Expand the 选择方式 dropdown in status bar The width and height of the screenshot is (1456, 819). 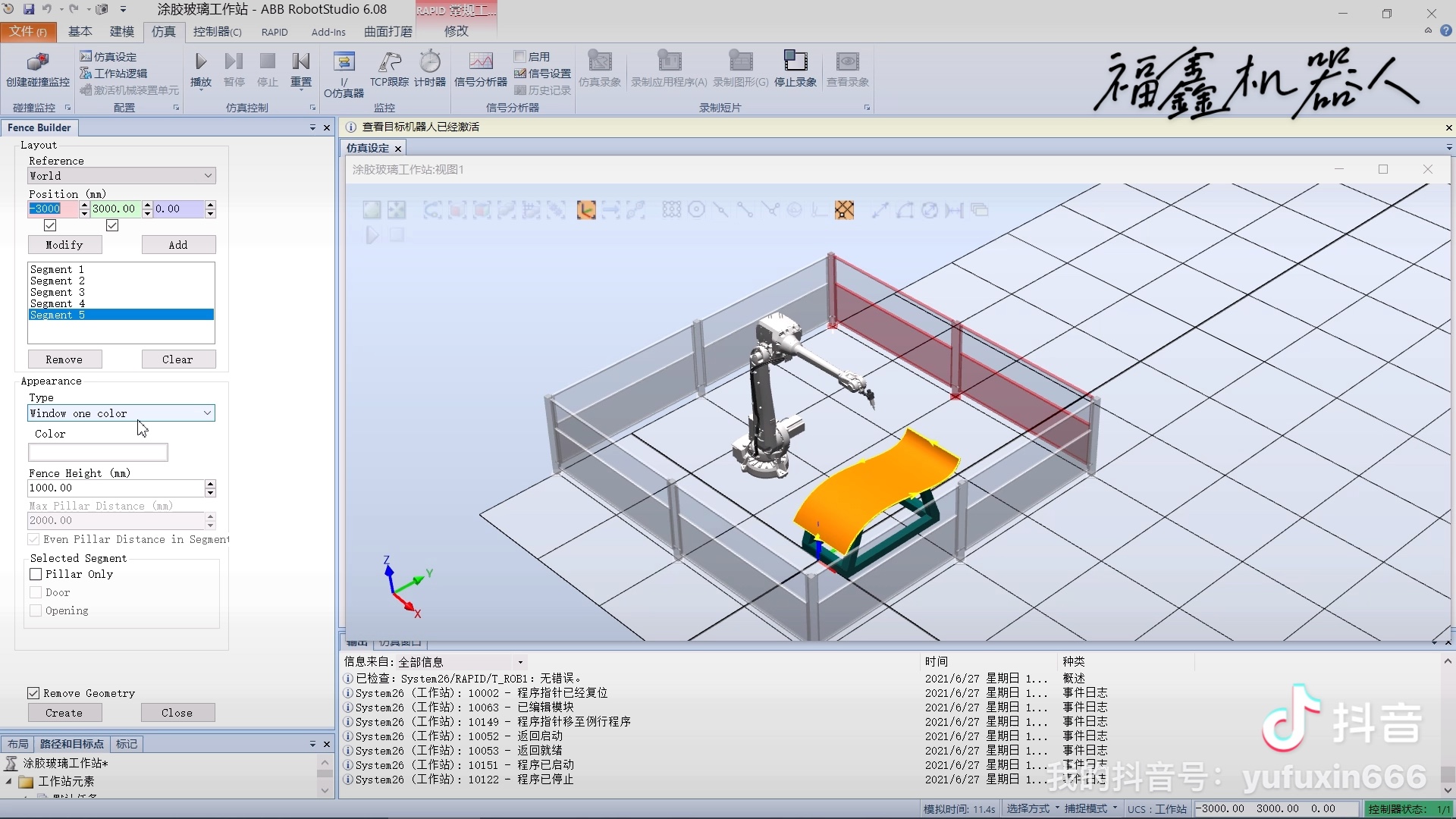(x=1032, y=809)
